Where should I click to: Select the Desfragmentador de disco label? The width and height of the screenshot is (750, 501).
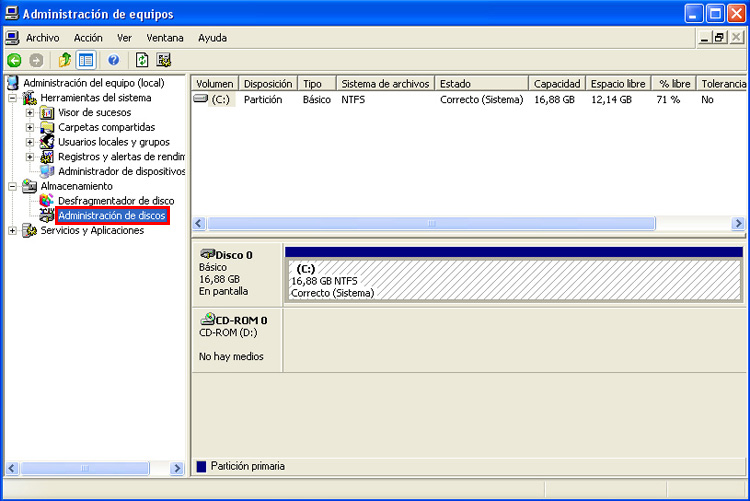[116, 201]
